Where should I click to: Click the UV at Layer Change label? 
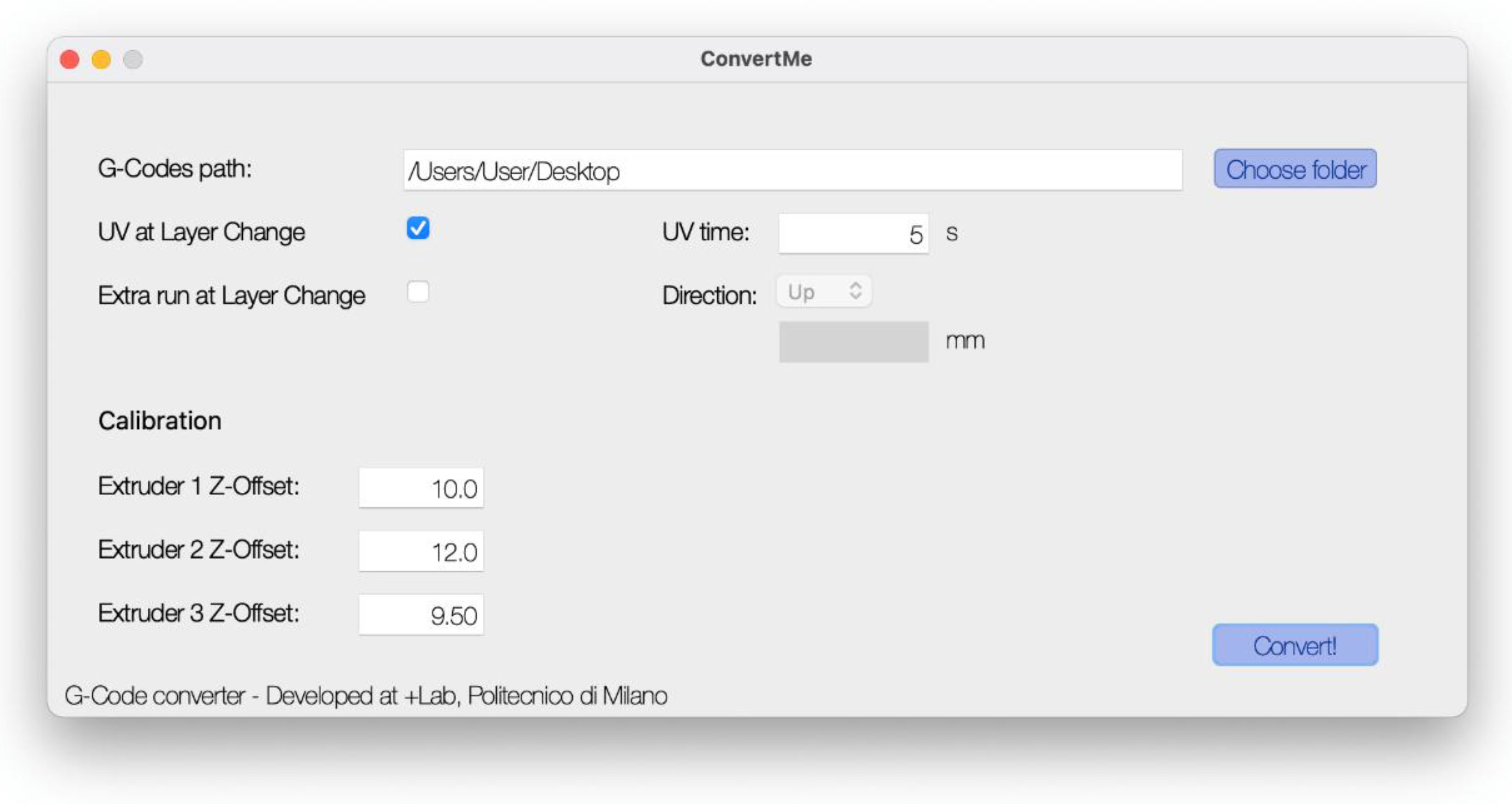tap(201, 232)
